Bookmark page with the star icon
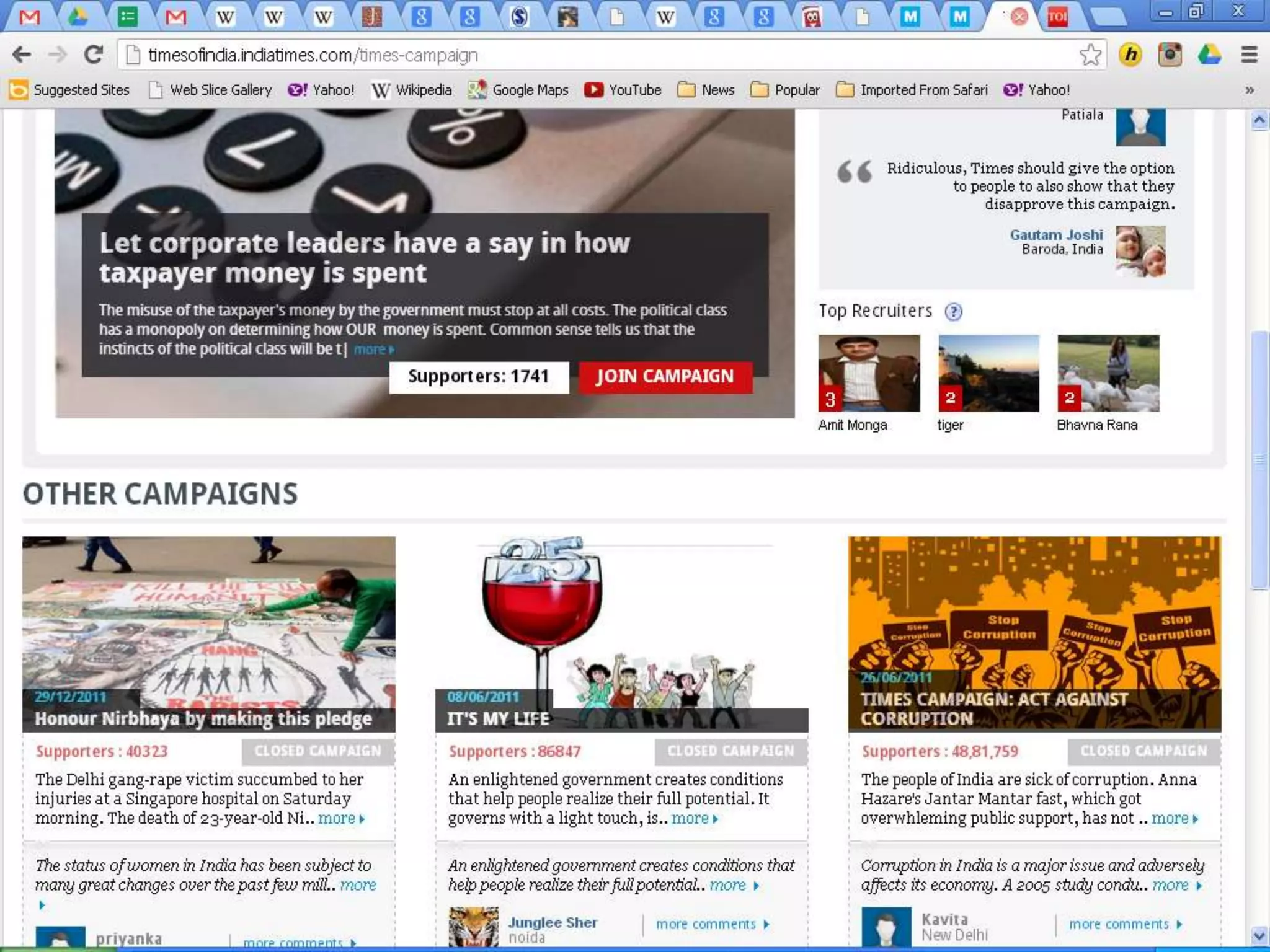Viewport: 1270px width, 952px height. 1090,55
